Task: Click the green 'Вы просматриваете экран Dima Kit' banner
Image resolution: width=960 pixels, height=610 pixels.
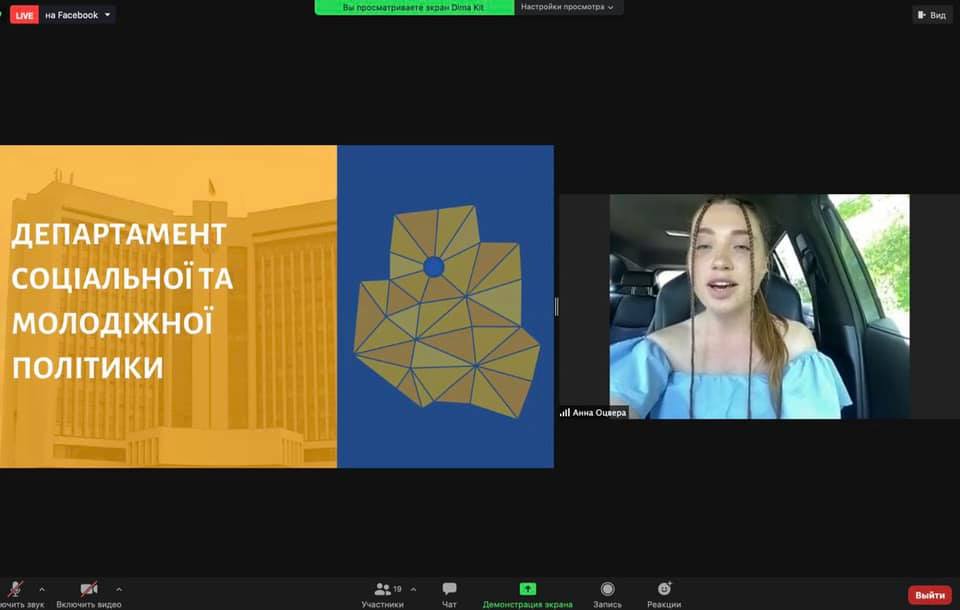Action: tap(414, 7)
